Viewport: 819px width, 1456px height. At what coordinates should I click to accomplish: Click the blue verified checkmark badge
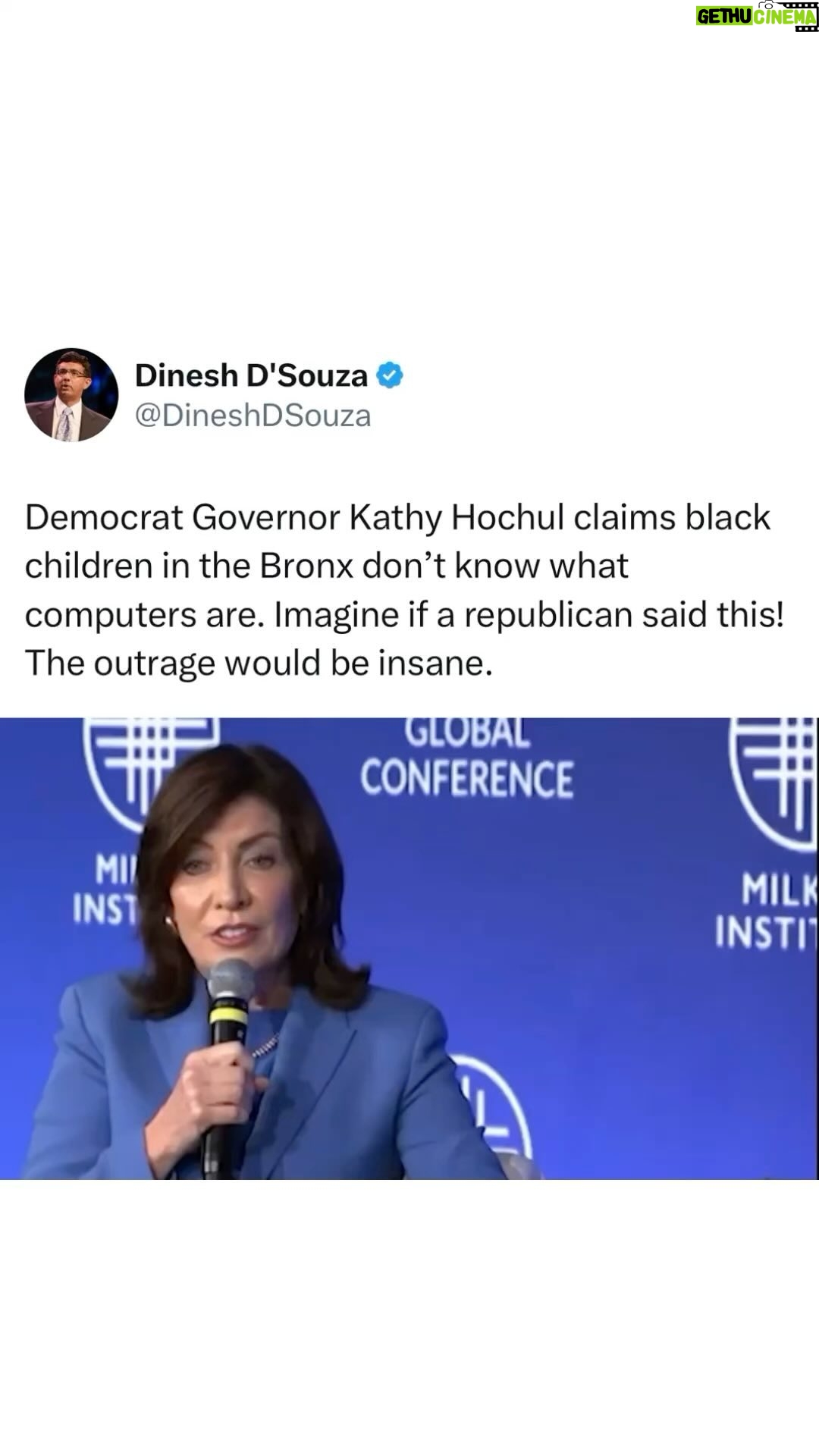coord(390,375)
